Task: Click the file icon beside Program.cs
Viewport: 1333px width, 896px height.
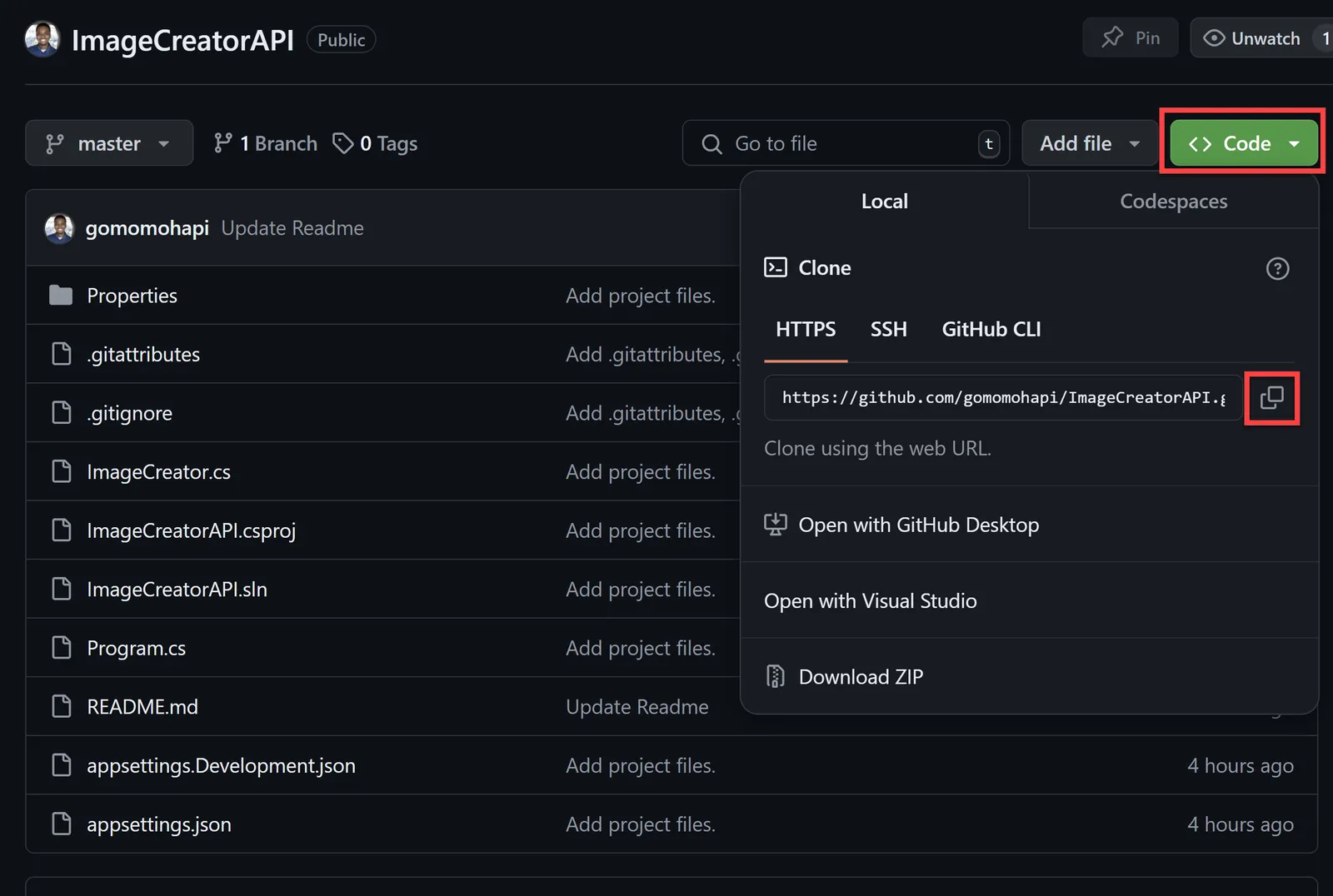Action: coord(62,647)
